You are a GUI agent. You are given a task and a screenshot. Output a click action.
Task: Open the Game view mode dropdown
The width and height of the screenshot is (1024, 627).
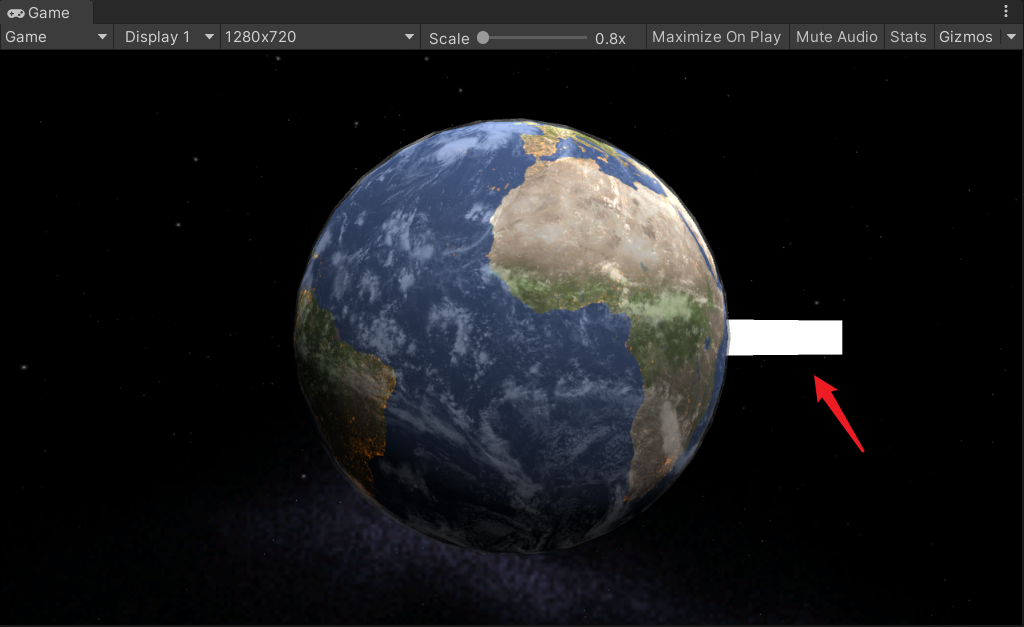pyautogui.click(x=56, y=37)
